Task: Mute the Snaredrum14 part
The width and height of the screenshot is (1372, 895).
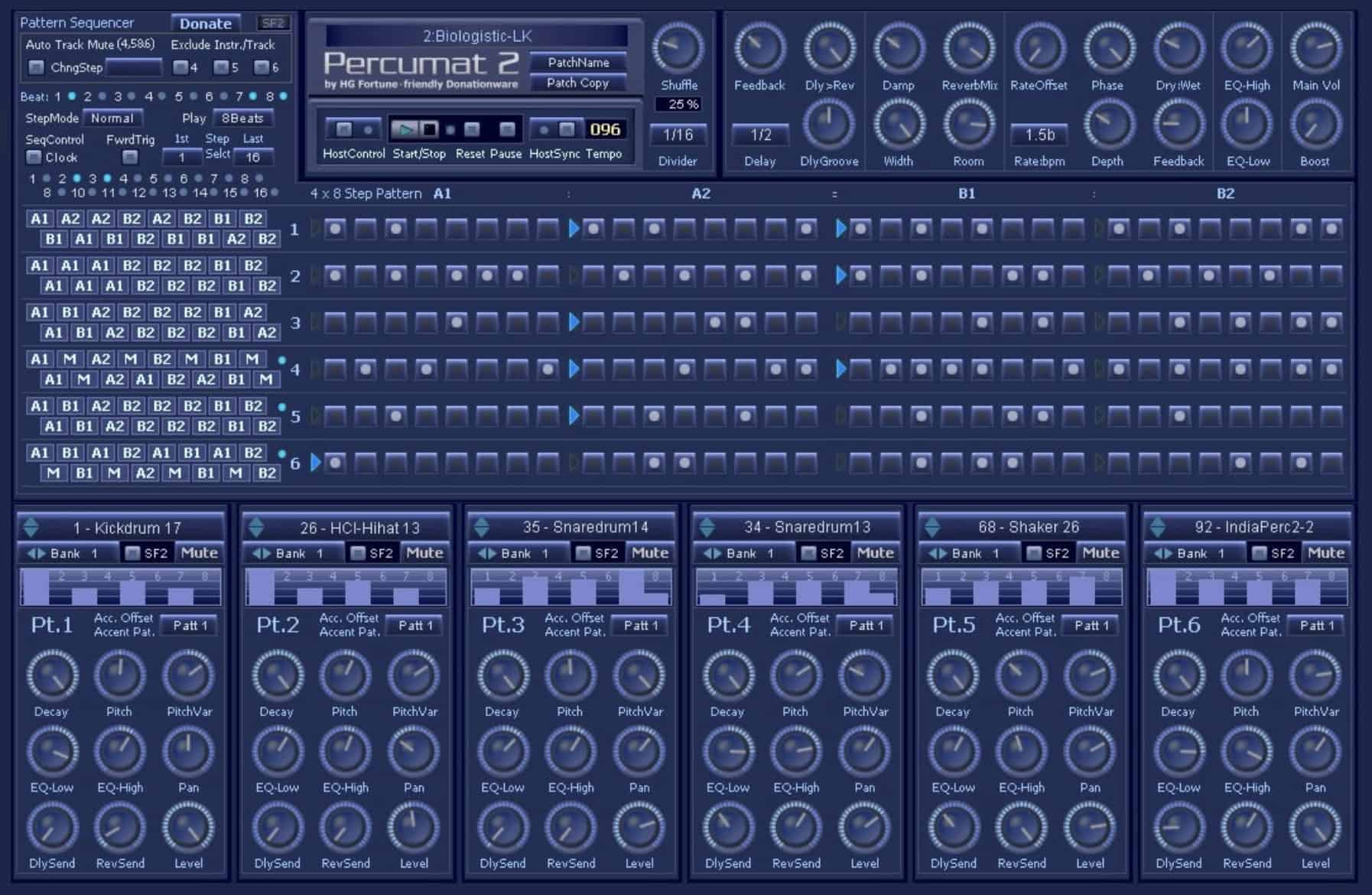Action: coord(649,552)
